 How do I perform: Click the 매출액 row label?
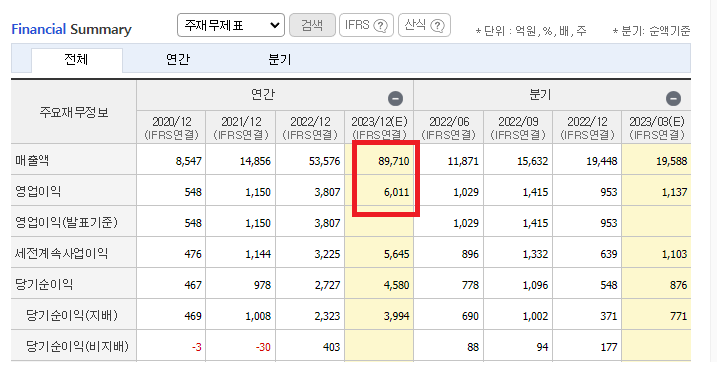pos(32,161)
